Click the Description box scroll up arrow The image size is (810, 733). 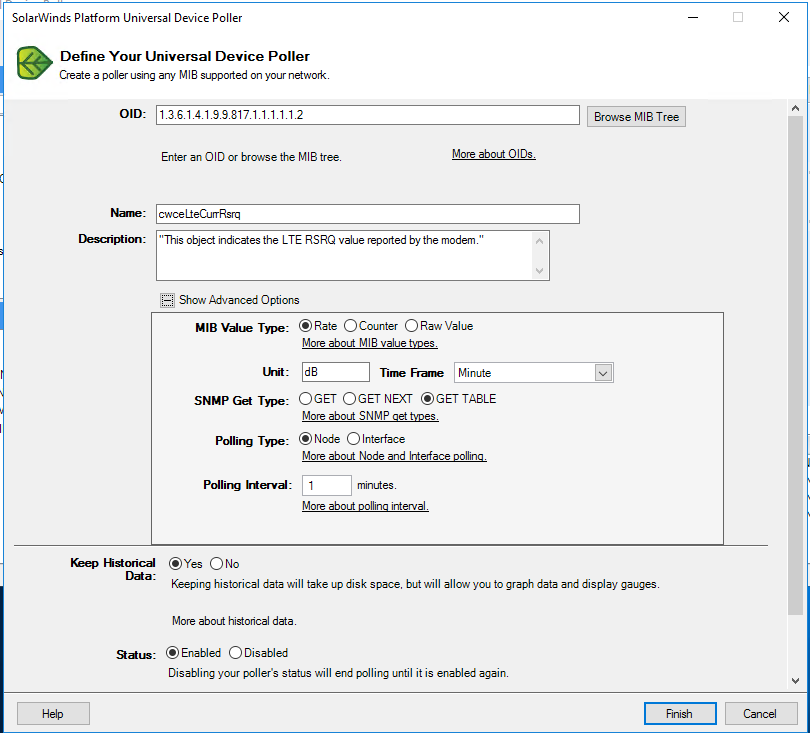coord(539,241)
